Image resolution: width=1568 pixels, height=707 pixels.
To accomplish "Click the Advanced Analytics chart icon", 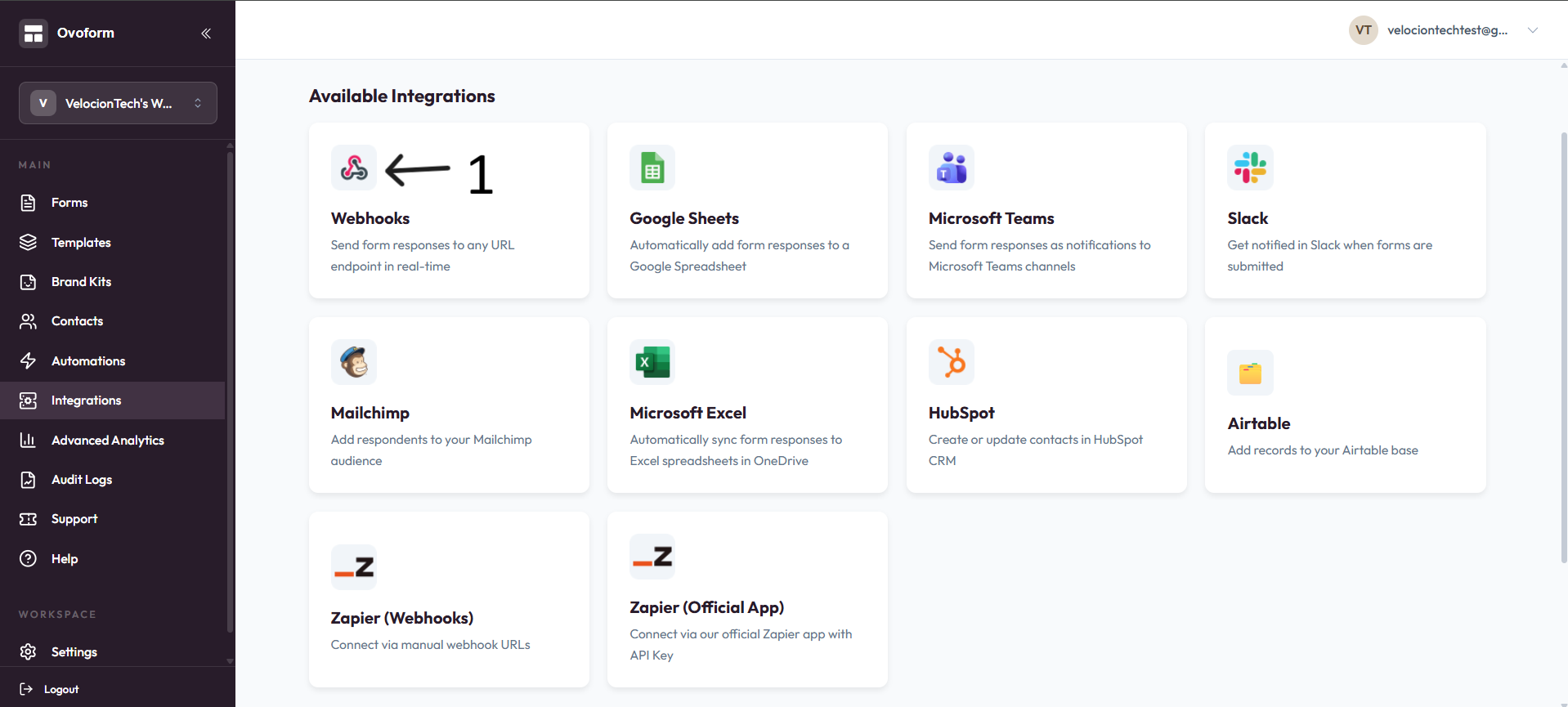I will click(x=28, y=441).
